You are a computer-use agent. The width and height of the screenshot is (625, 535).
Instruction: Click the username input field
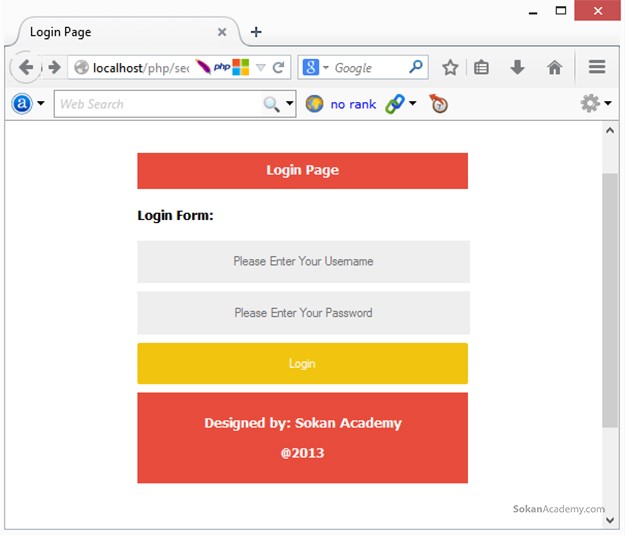coord(303,262)
